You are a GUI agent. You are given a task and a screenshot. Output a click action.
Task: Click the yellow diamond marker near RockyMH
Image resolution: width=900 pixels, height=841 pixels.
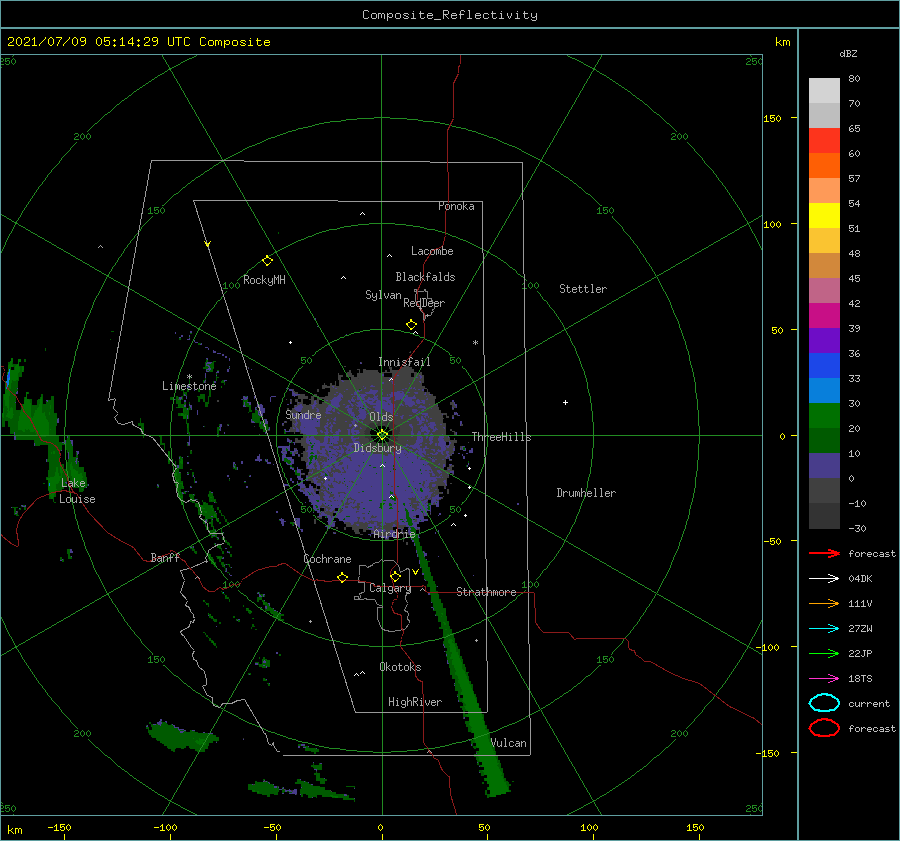(267, 261)
